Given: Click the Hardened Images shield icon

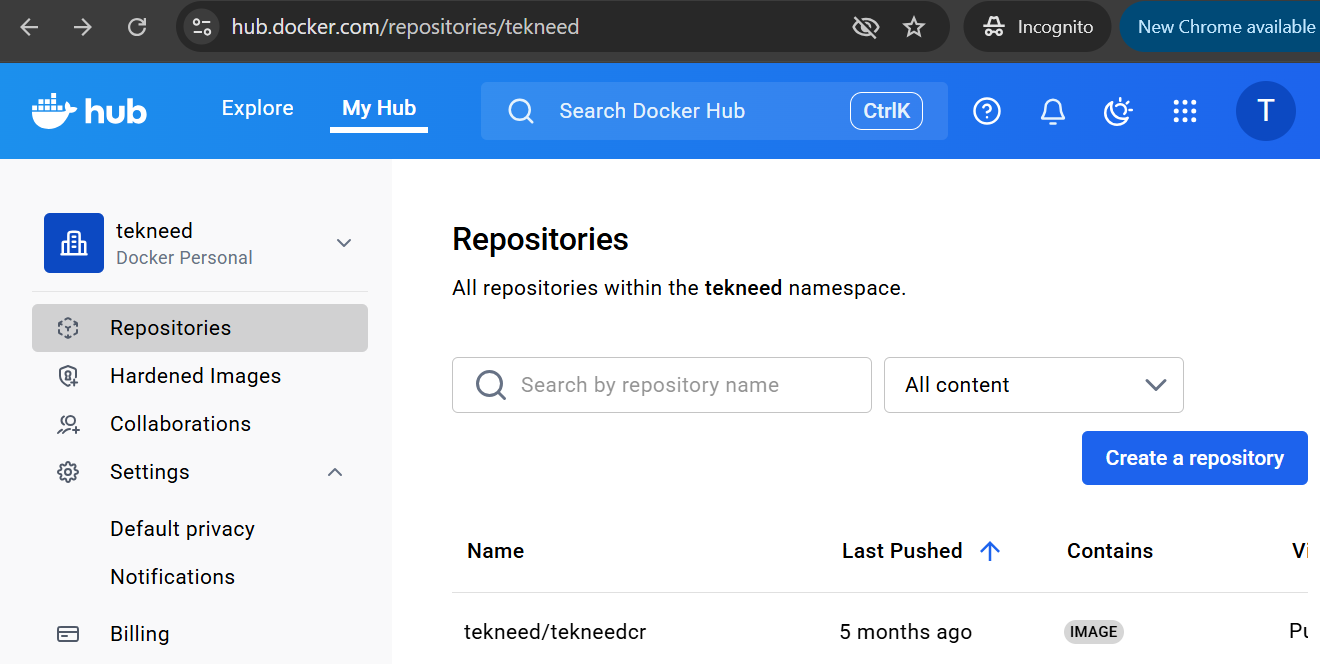Looking at the screenshot, I should tap(68, 375).
